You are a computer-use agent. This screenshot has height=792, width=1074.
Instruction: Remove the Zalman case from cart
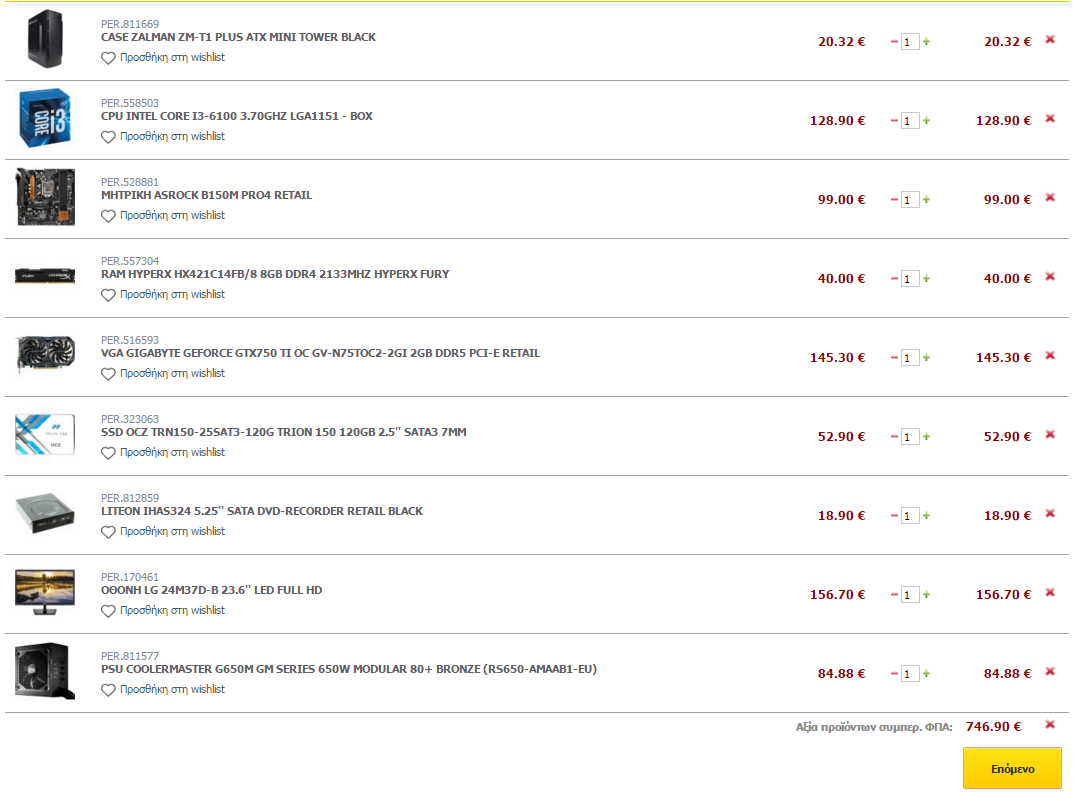click(x=1050, y=40)
